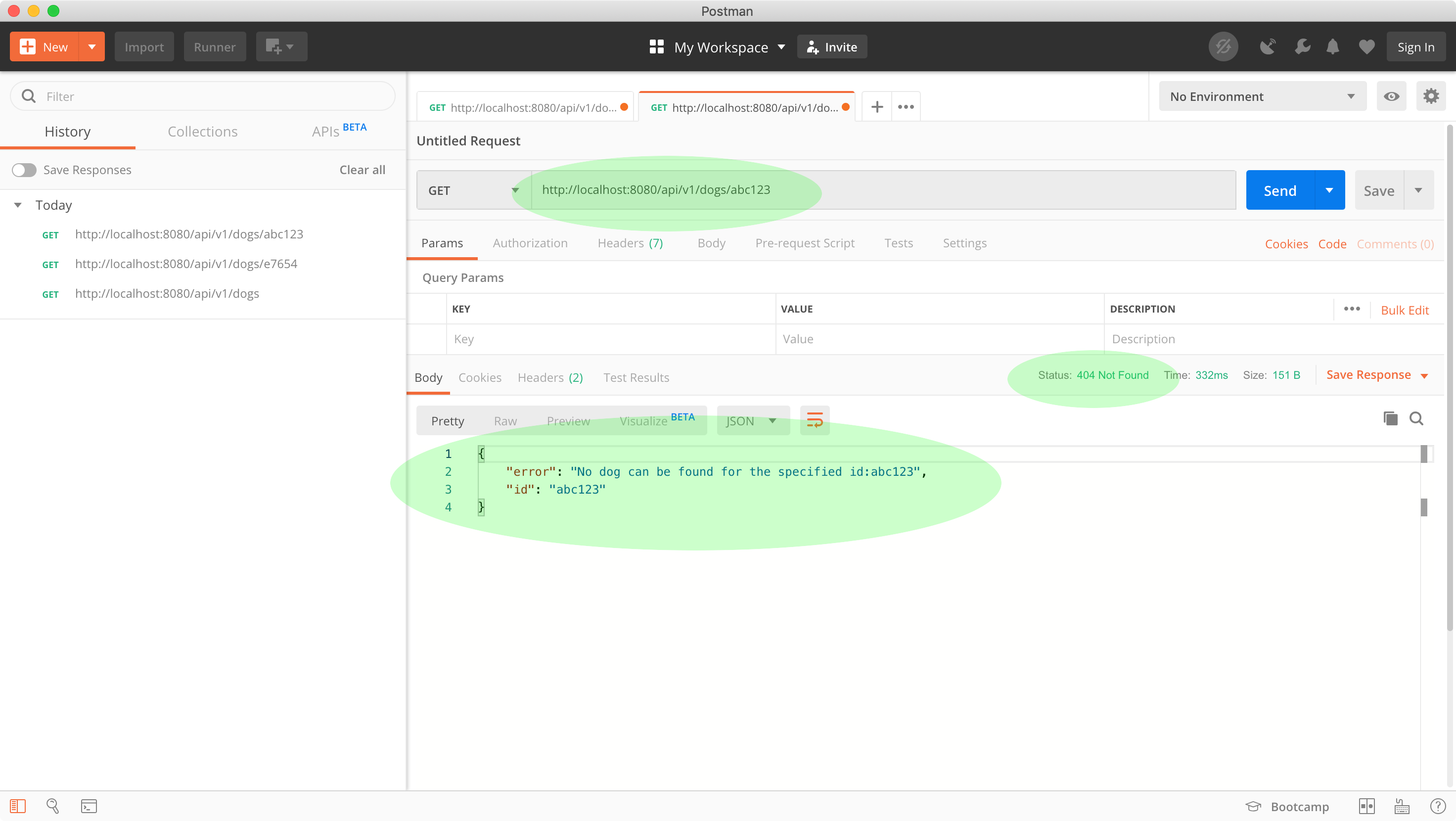Screen dimensions: 1456x821
Task: Toggle sidebar visibility icon at bottom left
Action: [x=17, y=806]
